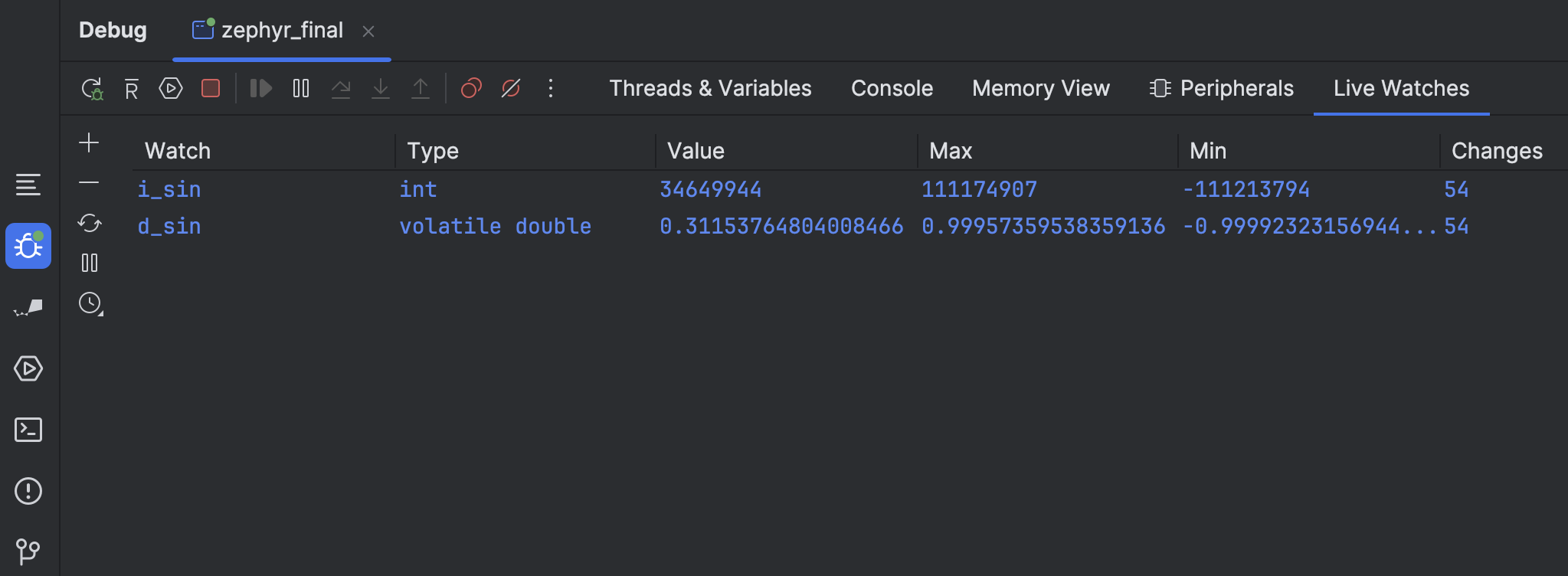Refresh live watches values

90,223
